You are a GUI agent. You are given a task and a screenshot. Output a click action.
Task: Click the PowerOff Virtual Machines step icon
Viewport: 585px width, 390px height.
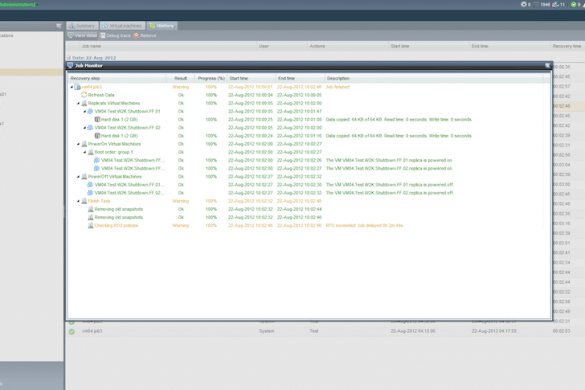(84, 177)
